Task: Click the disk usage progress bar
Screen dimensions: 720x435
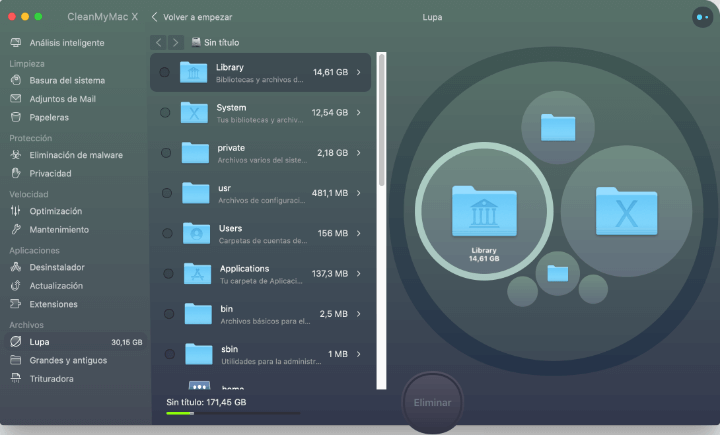Action: coord(233,413)
